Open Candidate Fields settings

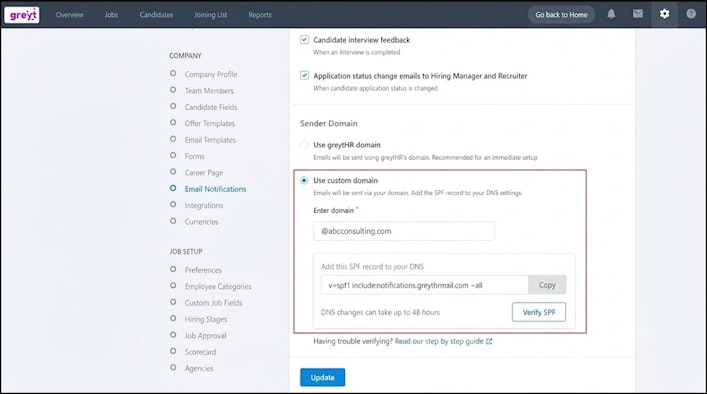[211, 107]
